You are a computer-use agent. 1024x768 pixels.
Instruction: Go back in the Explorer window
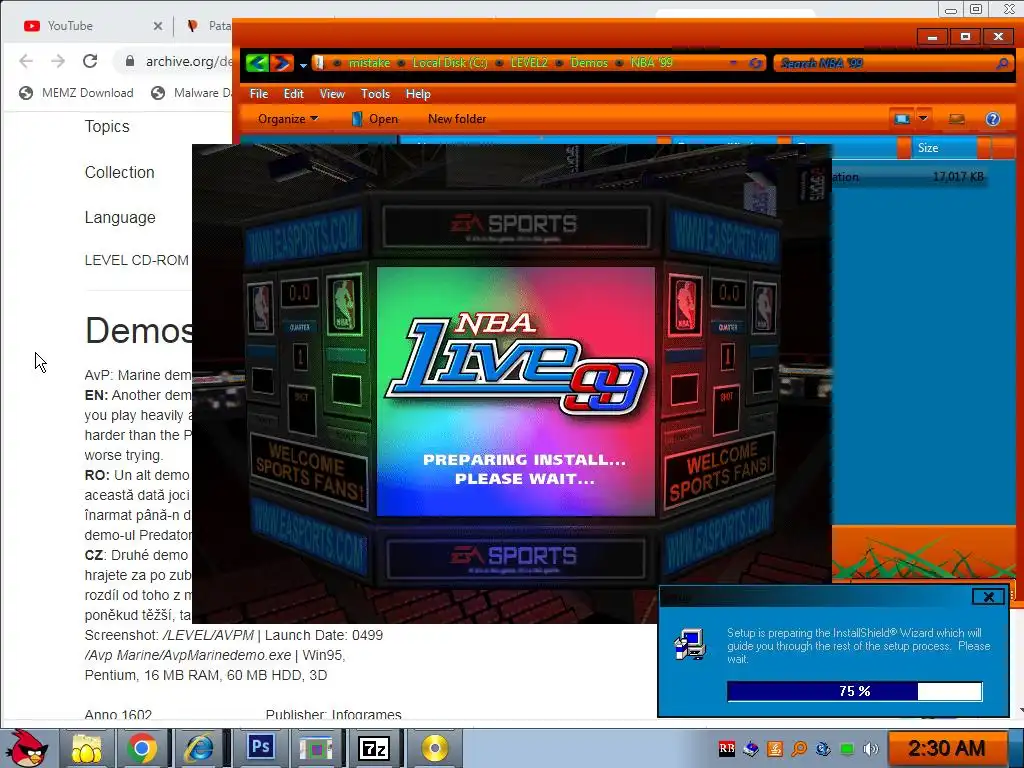[257, 63]
